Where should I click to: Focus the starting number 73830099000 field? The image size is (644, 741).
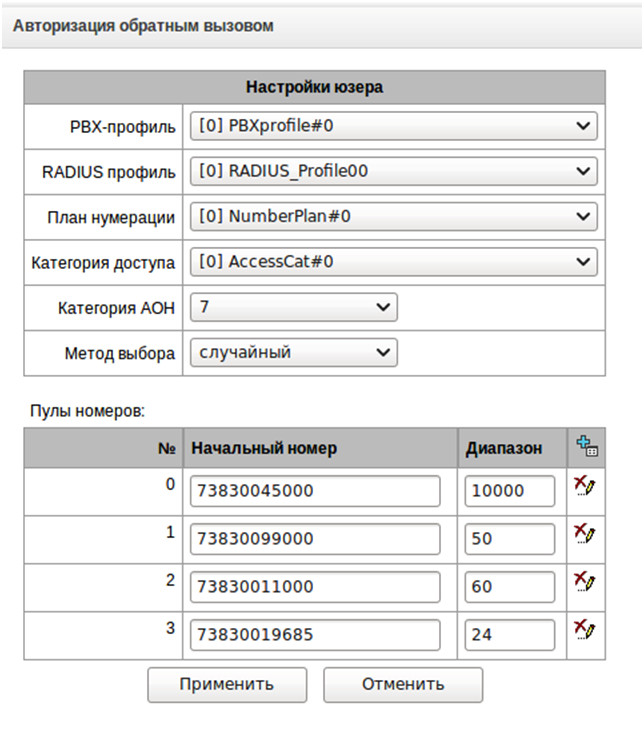tap(315, 539)
